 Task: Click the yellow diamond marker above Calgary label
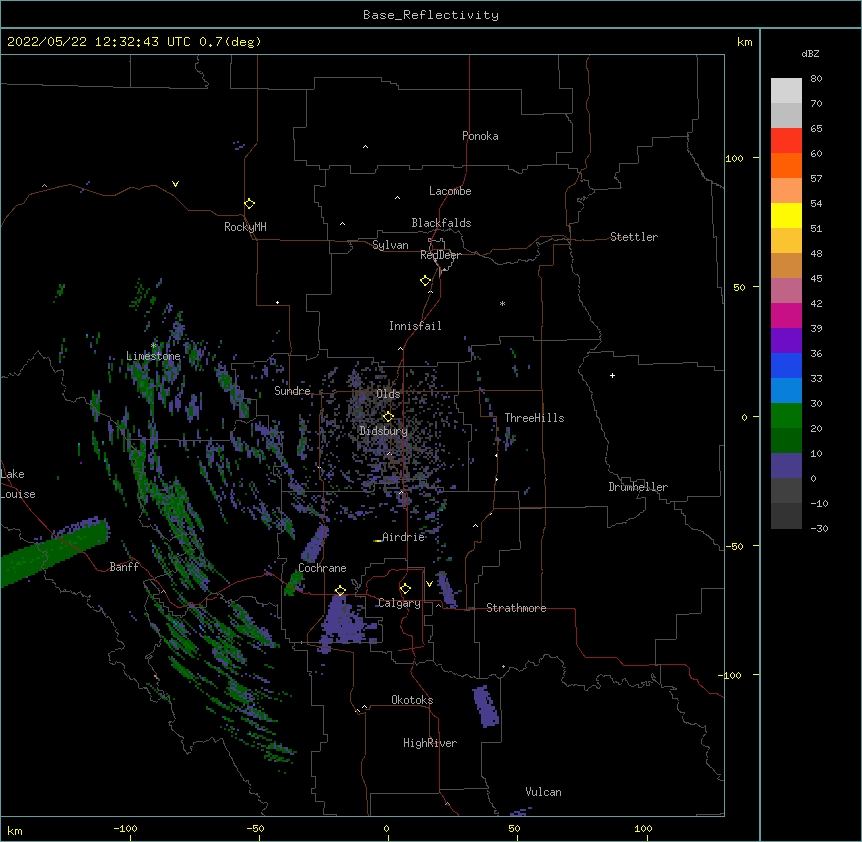pyautogui.click(x=405, y=589)
